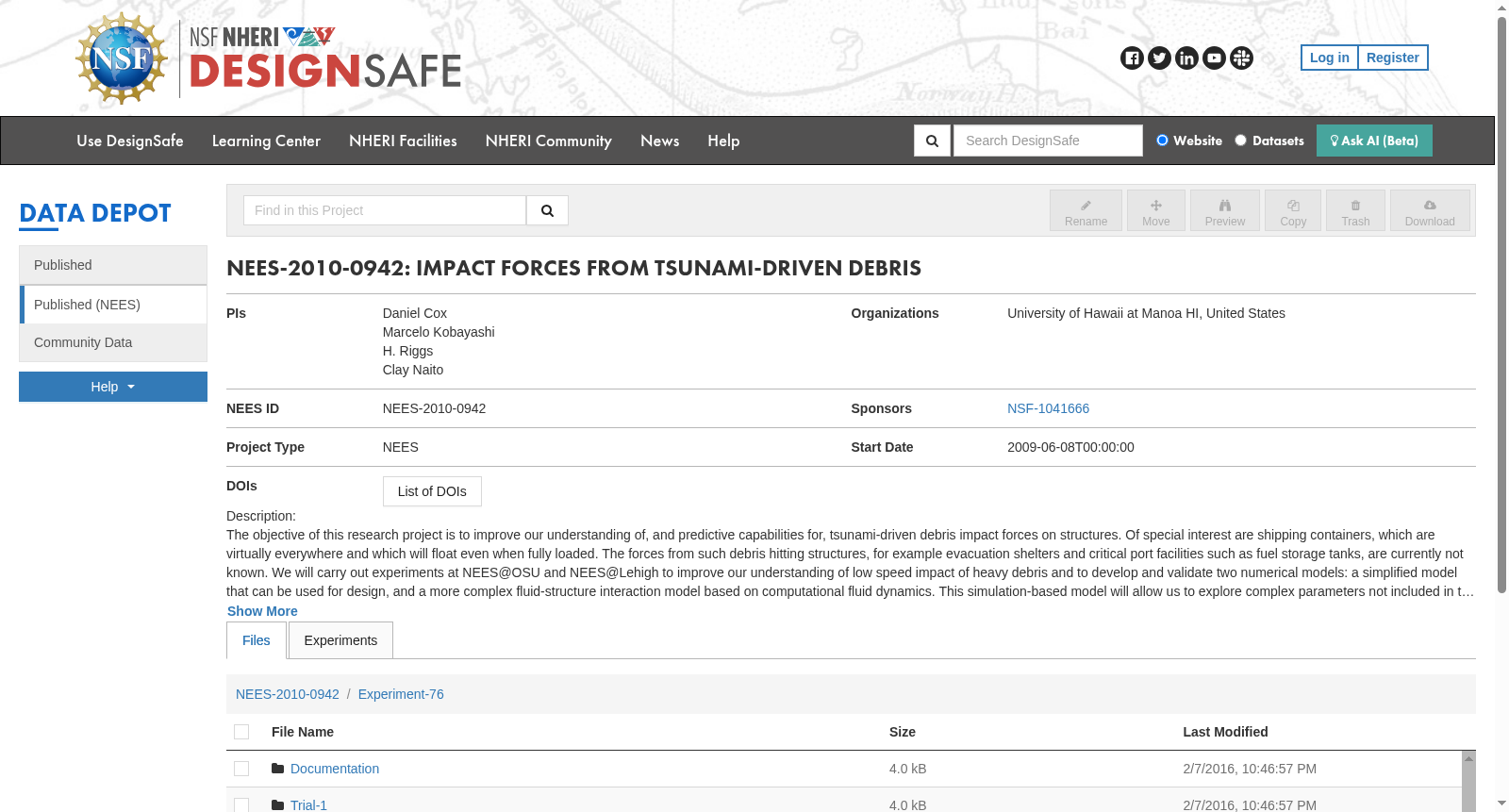This screenshot has height=812, width=1509.
Task: Switch to the Experiments tab
Action: [x=340, y=640]
